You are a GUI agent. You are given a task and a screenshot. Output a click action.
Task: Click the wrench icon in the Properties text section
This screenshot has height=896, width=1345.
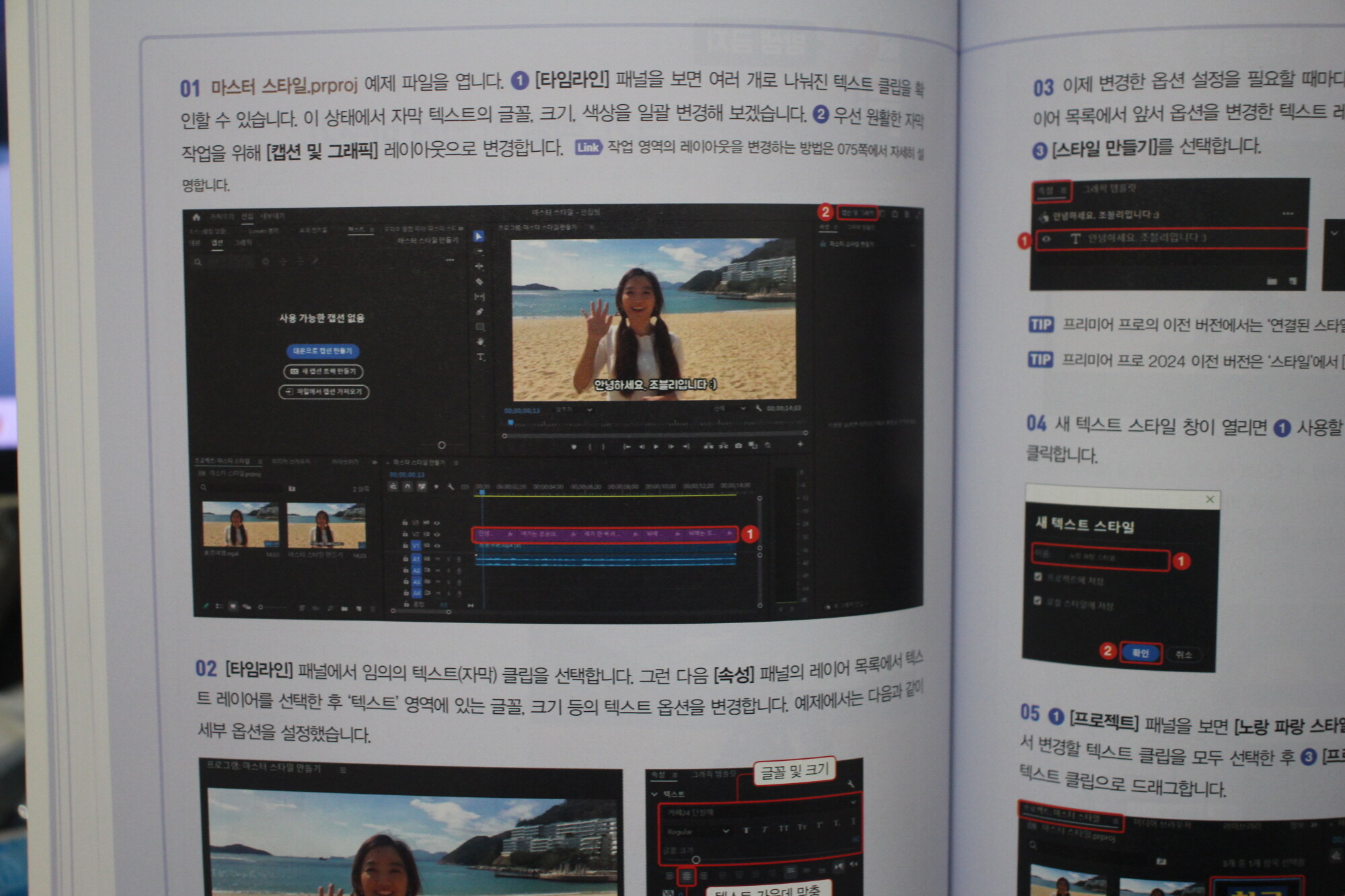point(851,784)
